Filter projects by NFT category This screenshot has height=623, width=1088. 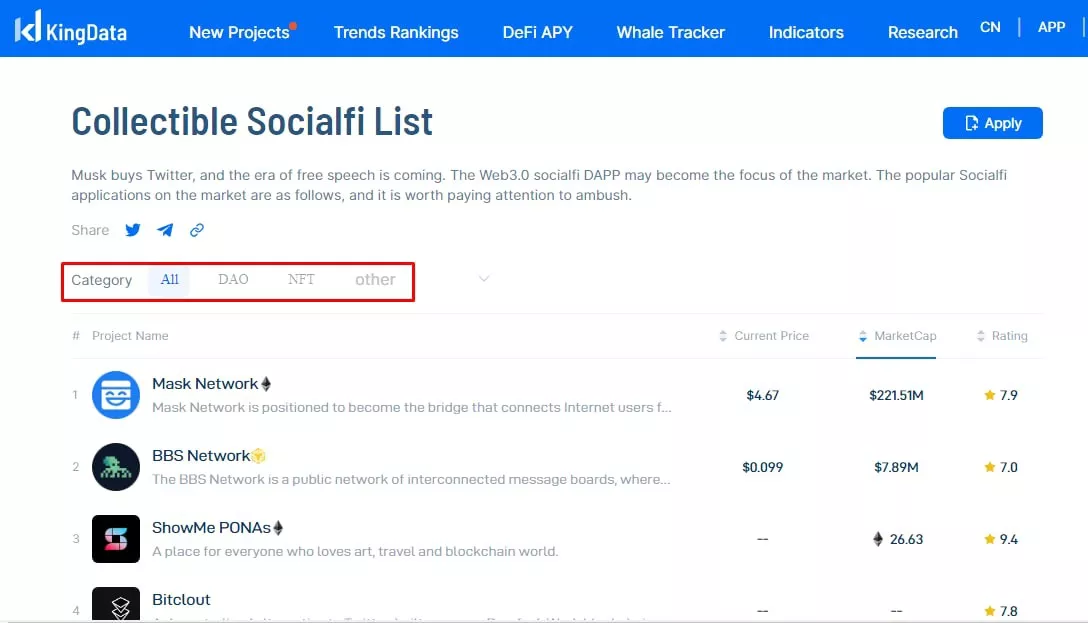pos(301,280)
